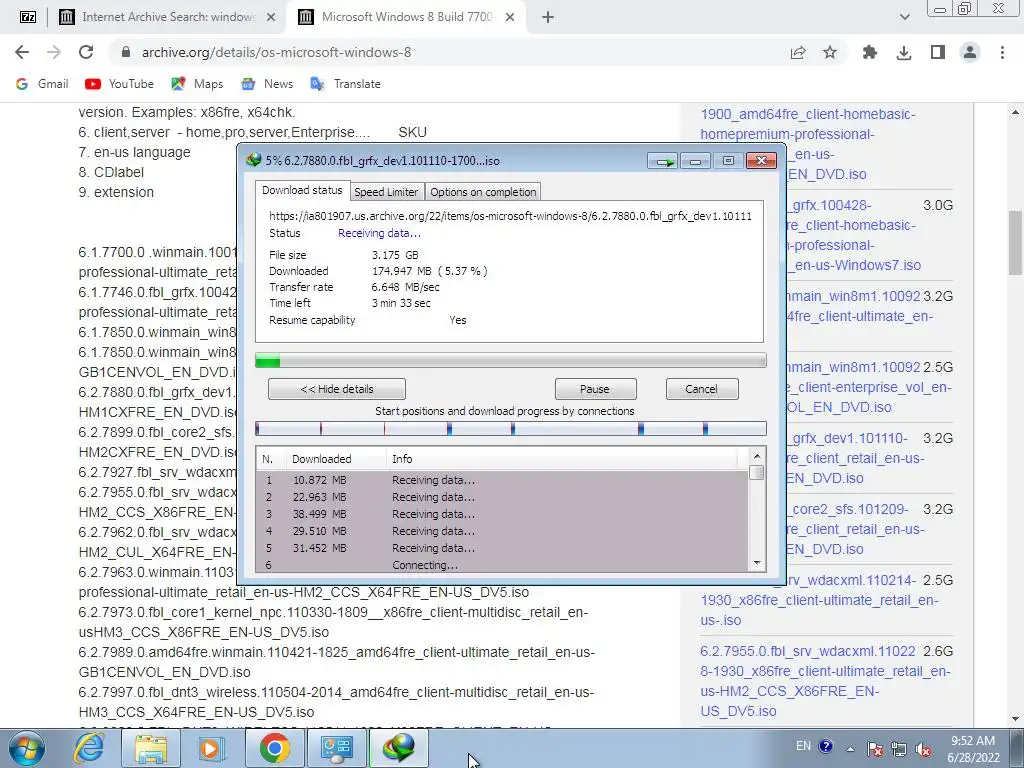This screenshot has width=1024, height=768.
Task: Click the browser forward arrow
Action: (x=54, y=52)
